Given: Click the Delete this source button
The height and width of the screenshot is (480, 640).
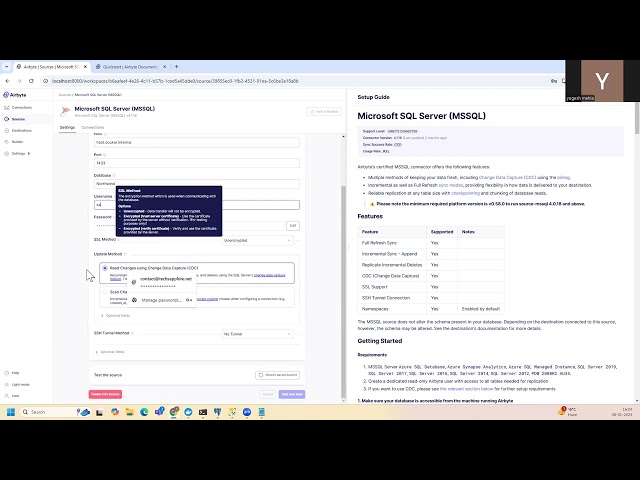Looking at the screenshot, I should (x=105, y=394).
